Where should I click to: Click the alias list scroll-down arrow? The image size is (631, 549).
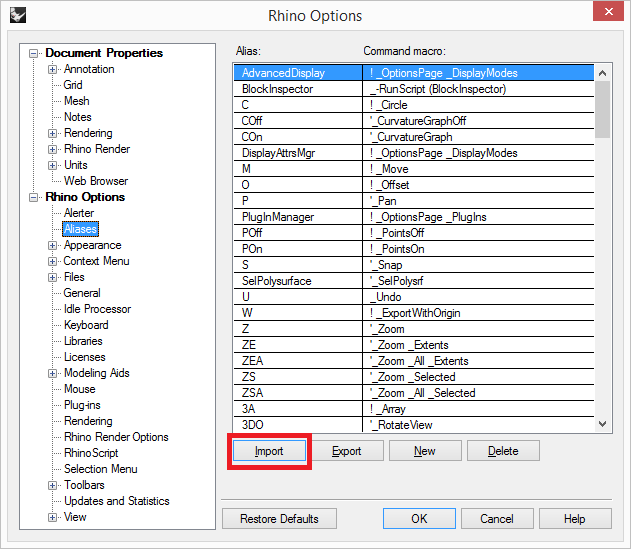(x=602, y=424)
